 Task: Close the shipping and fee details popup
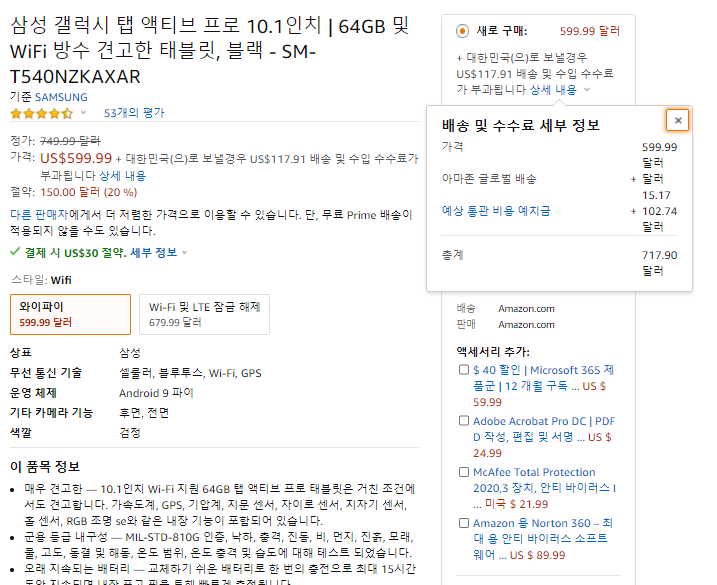tap(677, 121)
